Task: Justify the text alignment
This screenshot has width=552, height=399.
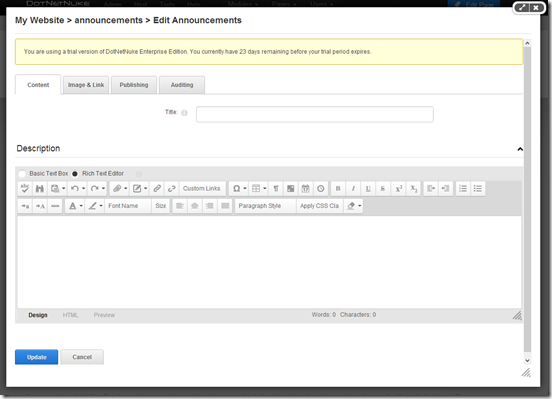Action: pyautogui.click(x=225, y=206)
